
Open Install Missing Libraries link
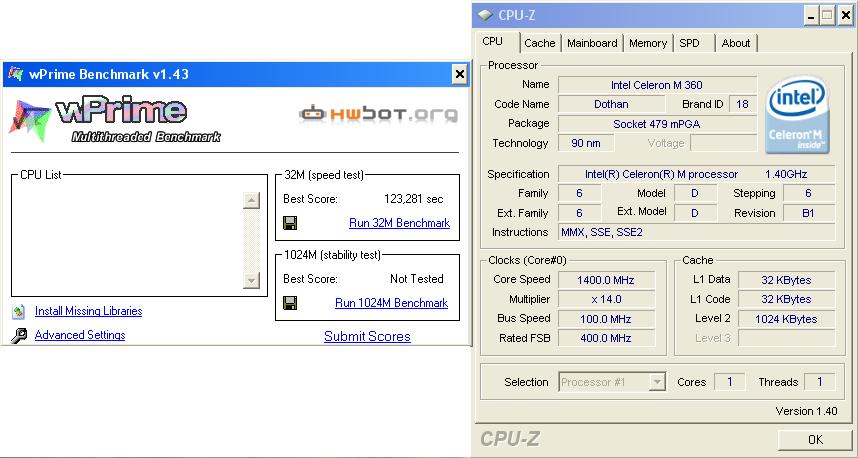pyautogui.click(x=89, y=311)
